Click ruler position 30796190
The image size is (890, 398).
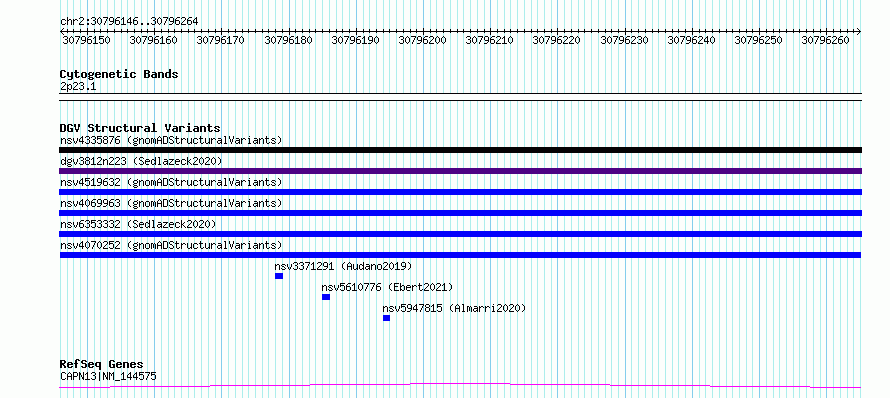point(355,40)
